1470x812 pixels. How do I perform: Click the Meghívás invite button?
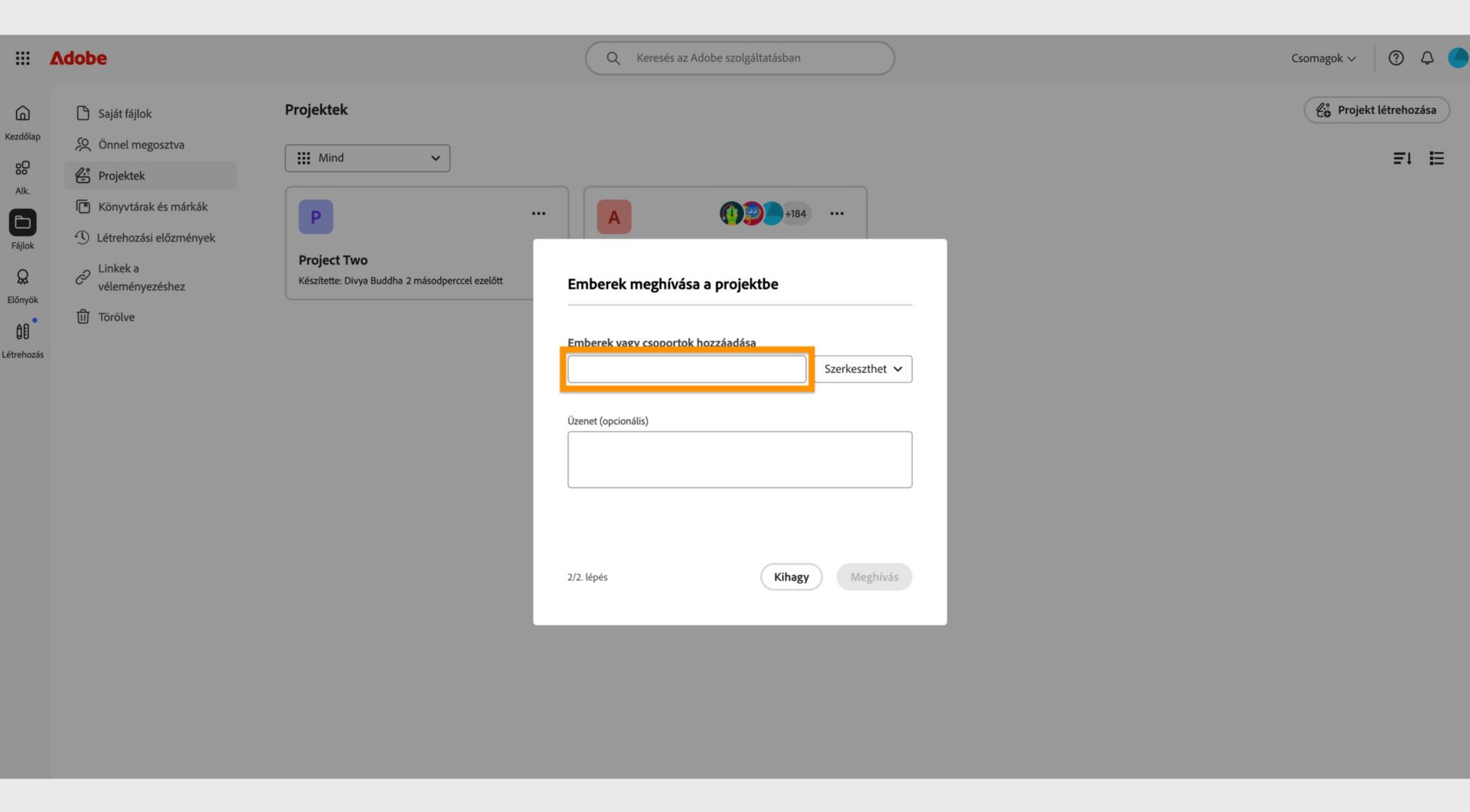[x=874, y=577]
